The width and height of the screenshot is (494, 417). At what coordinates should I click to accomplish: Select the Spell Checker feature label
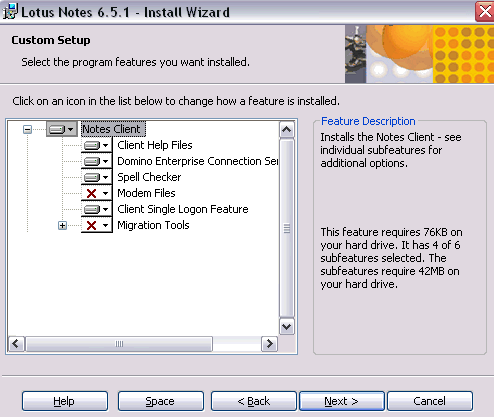149,177
